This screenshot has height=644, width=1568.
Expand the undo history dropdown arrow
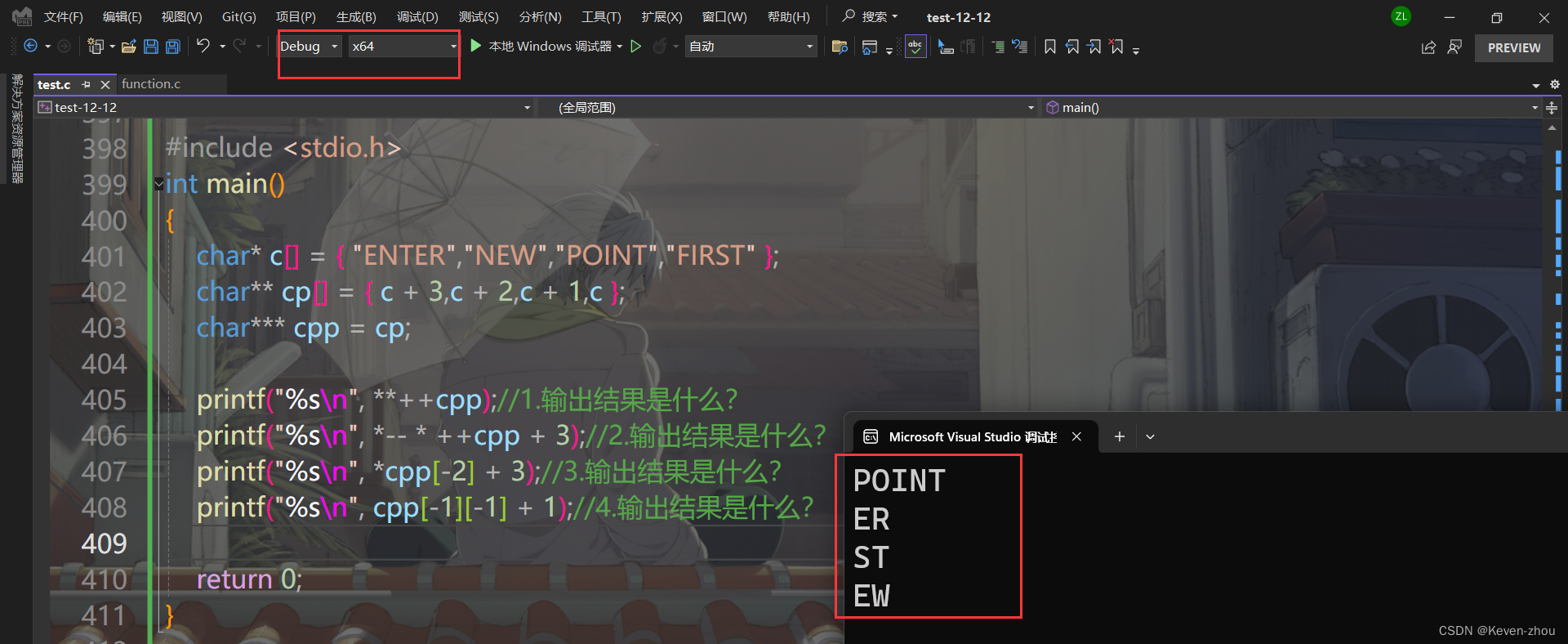[222, 47]
